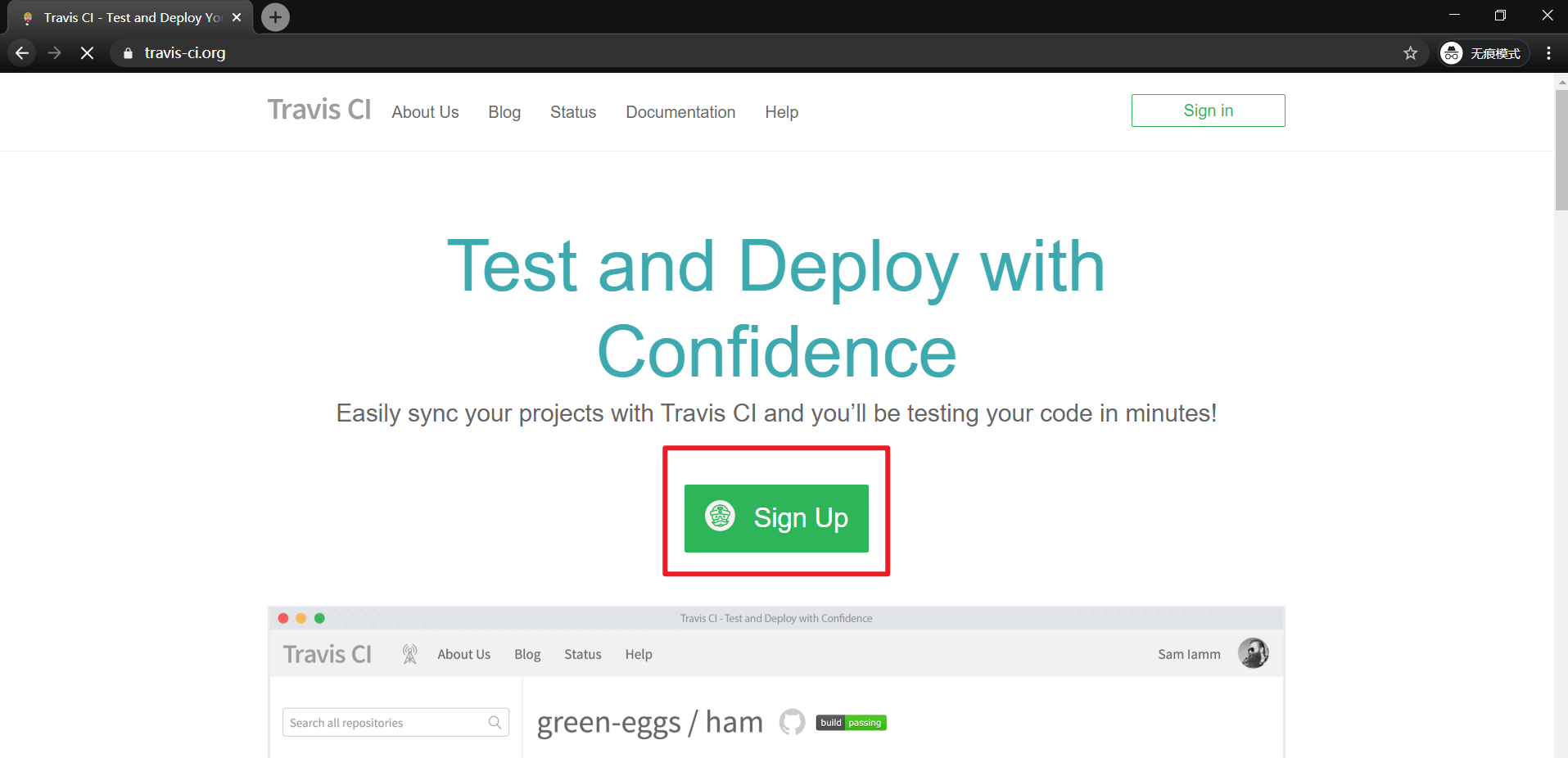Screen dimensions: 1568x758
Task: Open Chrome's three-dot menu
Action: click(1548, 53)
